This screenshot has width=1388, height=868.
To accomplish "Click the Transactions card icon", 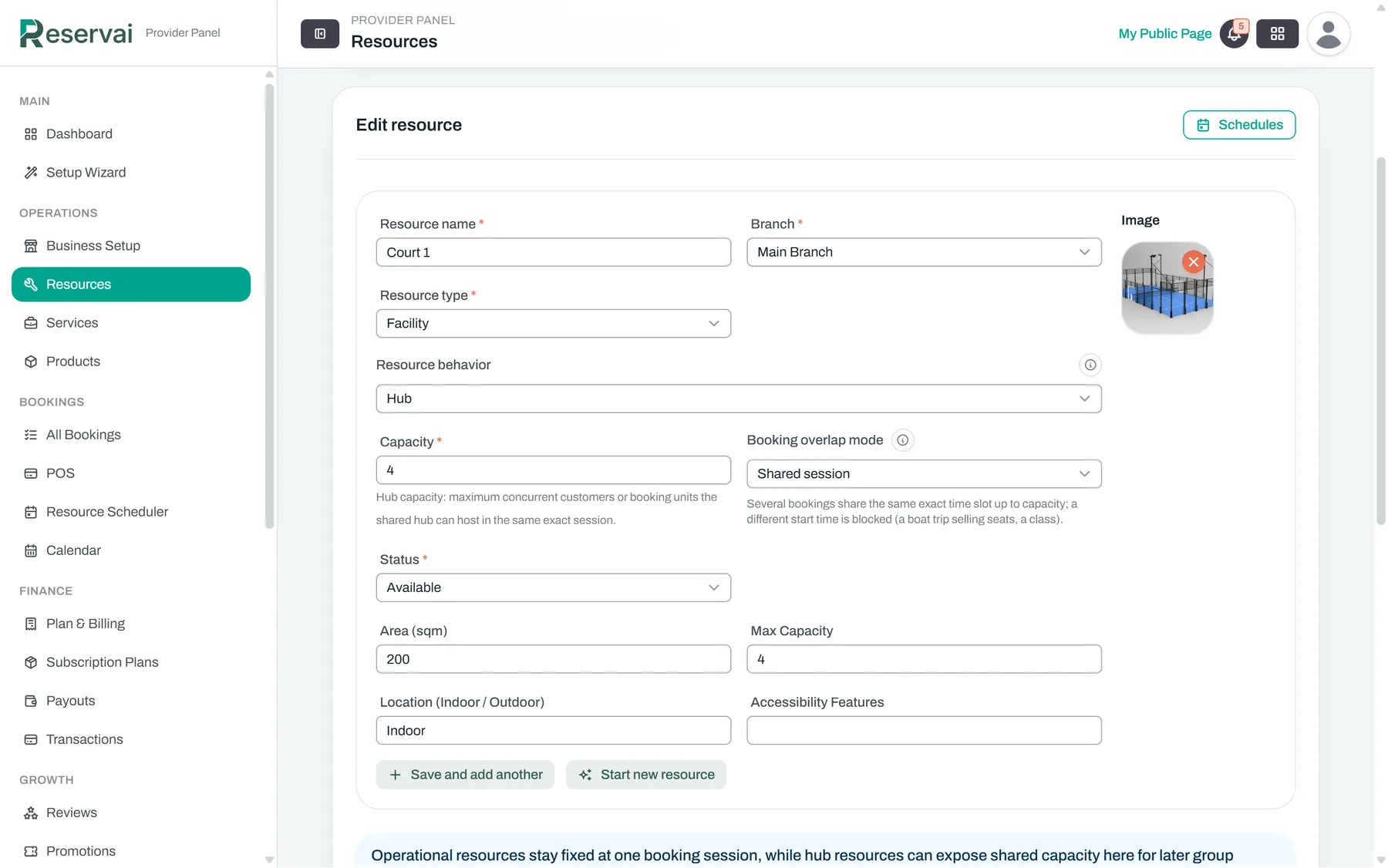I will click(x=31, y=739).
